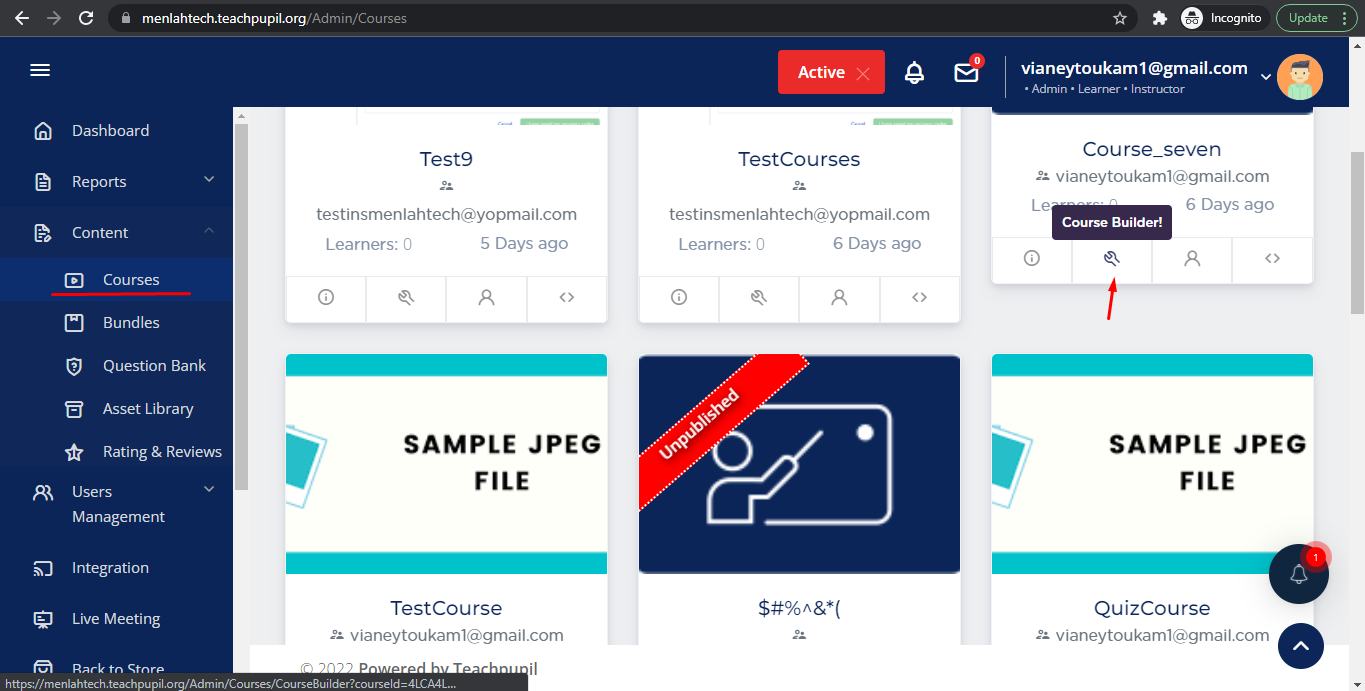Go to Dashboard in sidebar
1365x691 pixels.
coord(110,131)
